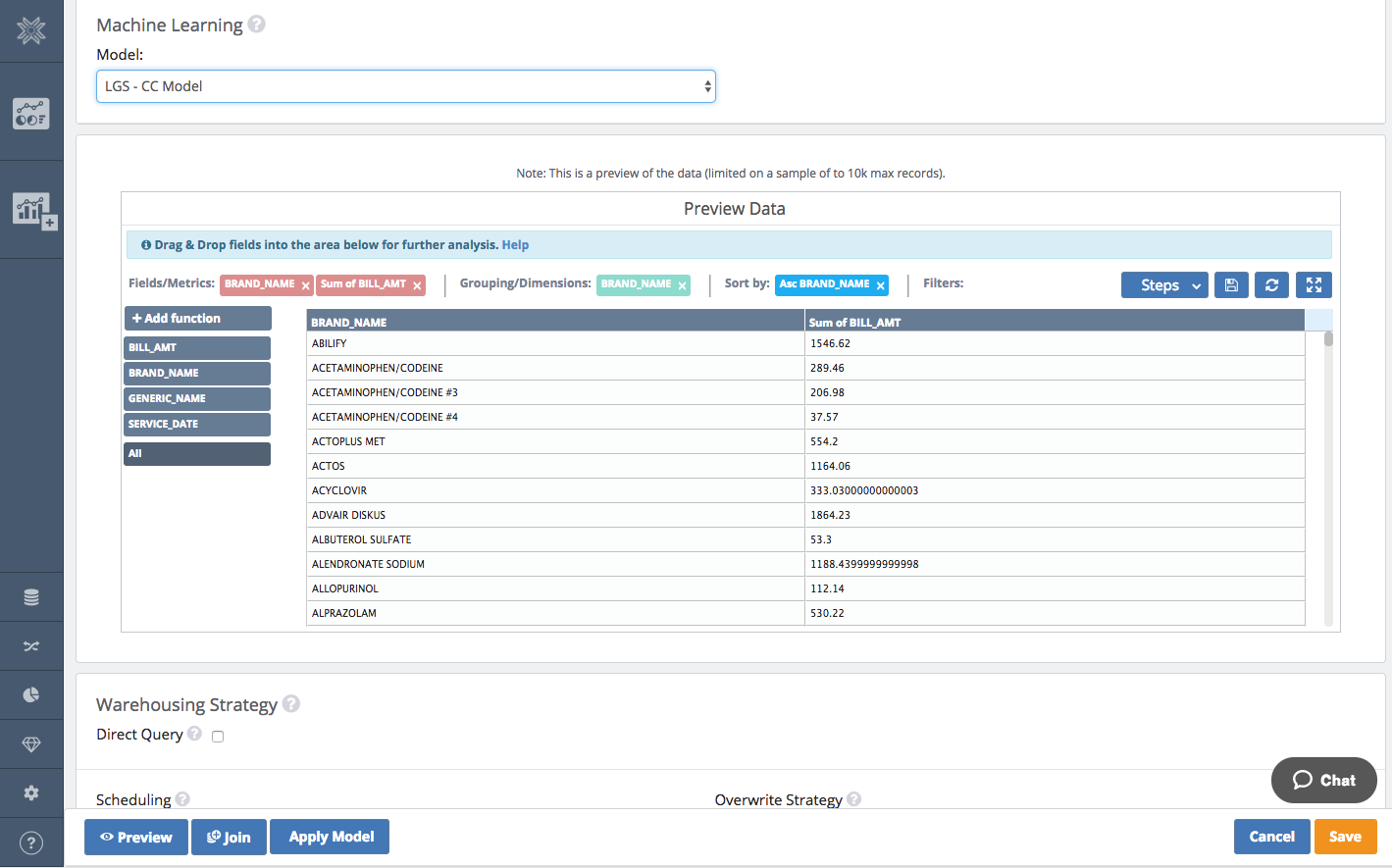Select the SERVICE_DATE field
The width and height of the screenshot is (1392, 868).
[x=197, y=425]
